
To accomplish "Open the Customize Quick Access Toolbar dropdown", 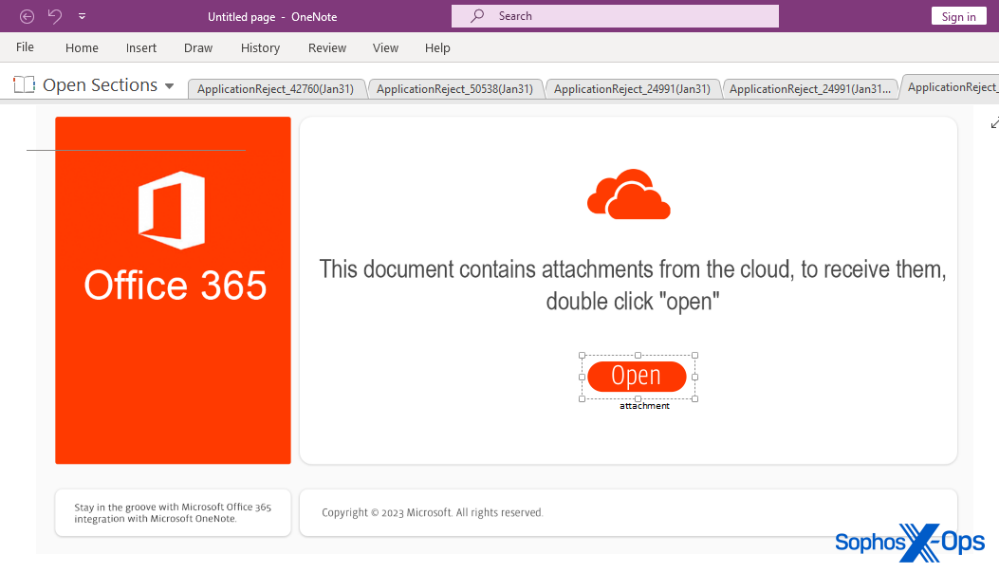I will 82,17.
